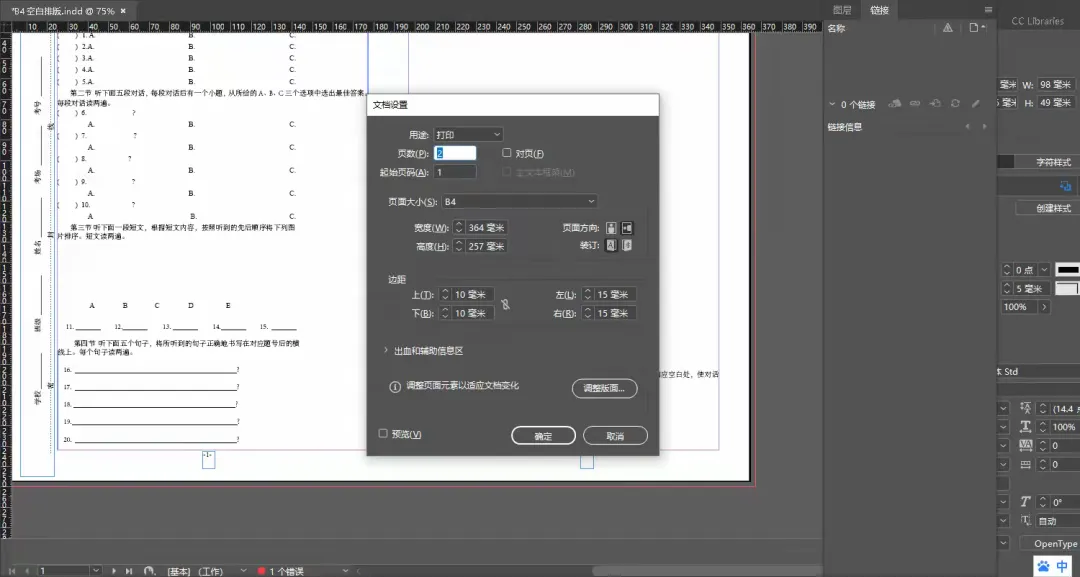Go to previous page arrow in status bar

click(x=27, y=571)
